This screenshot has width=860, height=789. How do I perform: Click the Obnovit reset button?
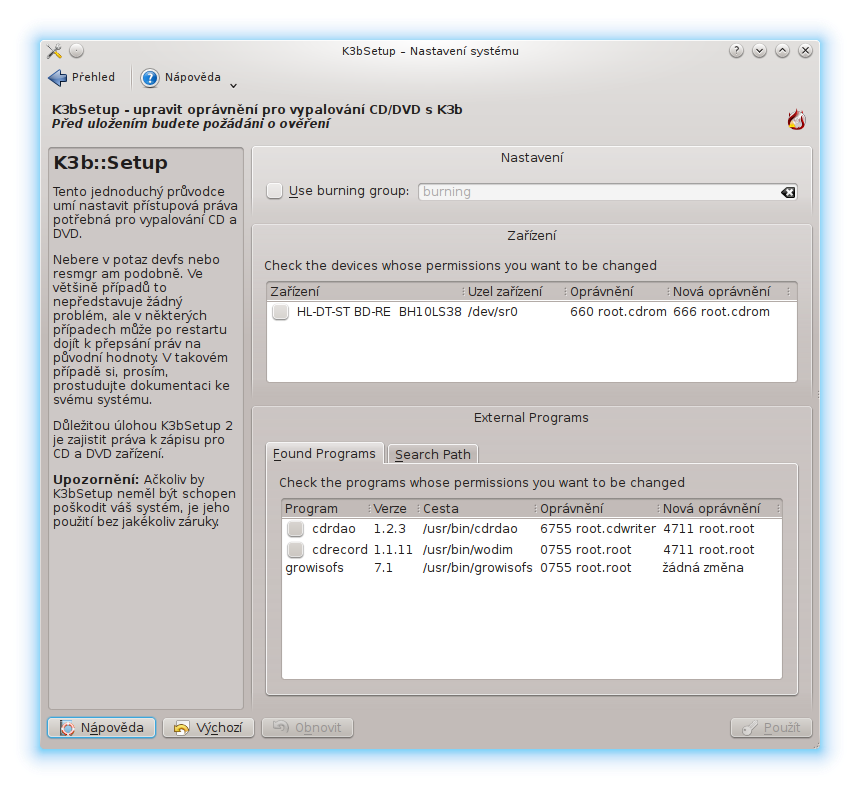tap(307, 728)
